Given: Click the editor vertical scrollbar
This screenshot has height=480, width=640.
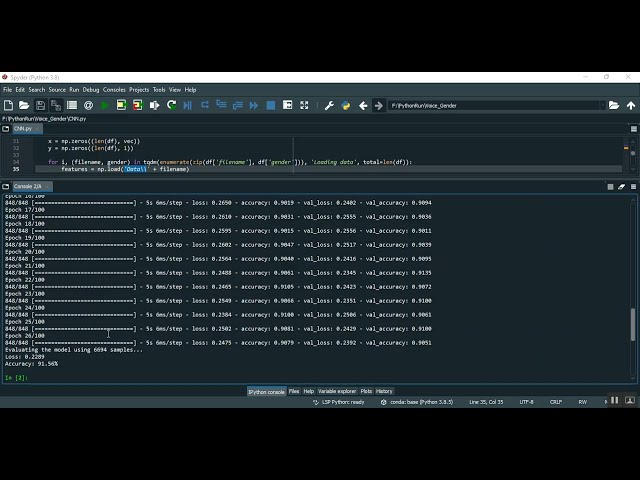Looking at the screenshot, I should coord(633,154).
